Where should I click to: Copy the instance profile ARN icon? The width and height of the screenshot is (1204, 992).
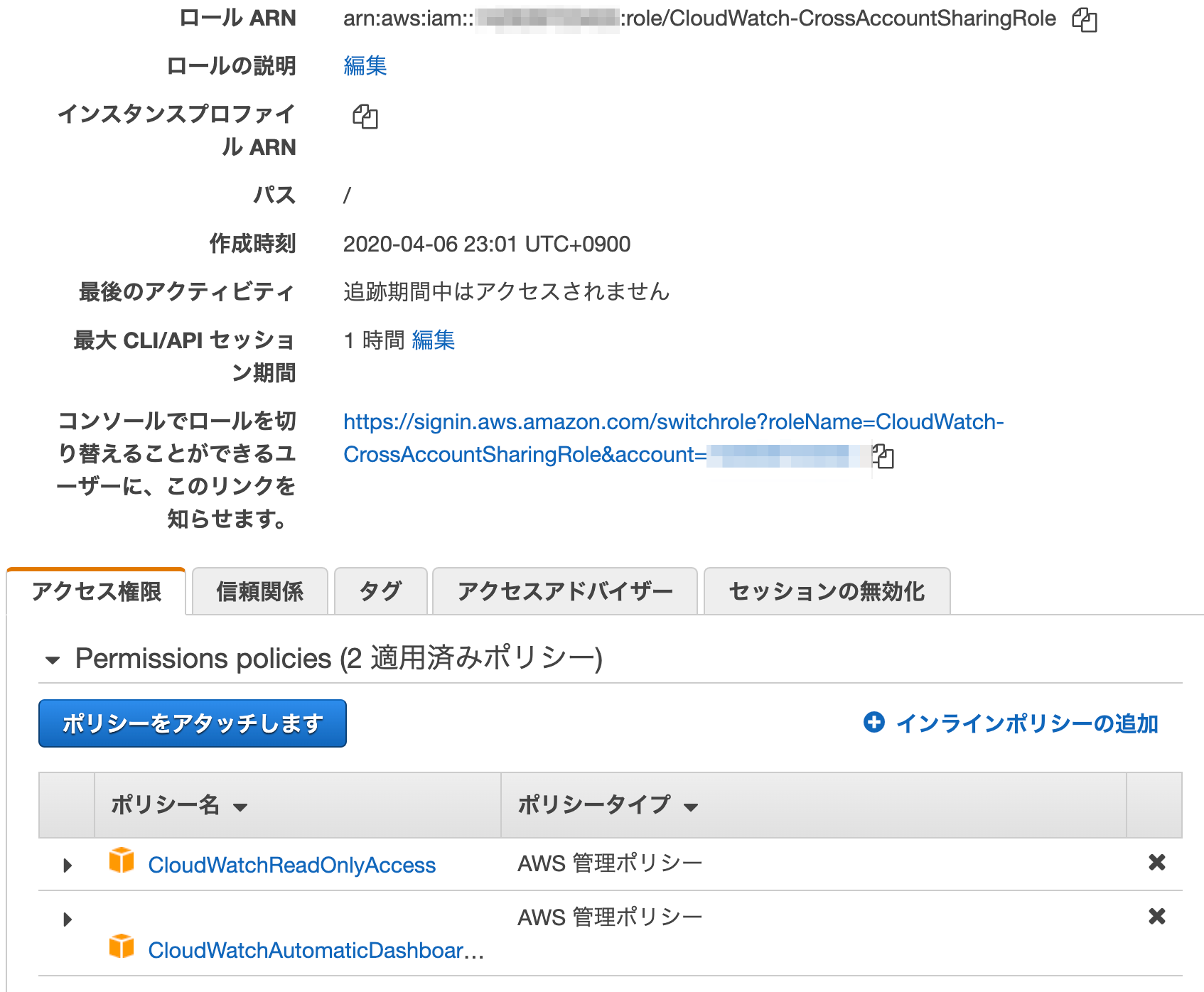[x=365, y=116]
